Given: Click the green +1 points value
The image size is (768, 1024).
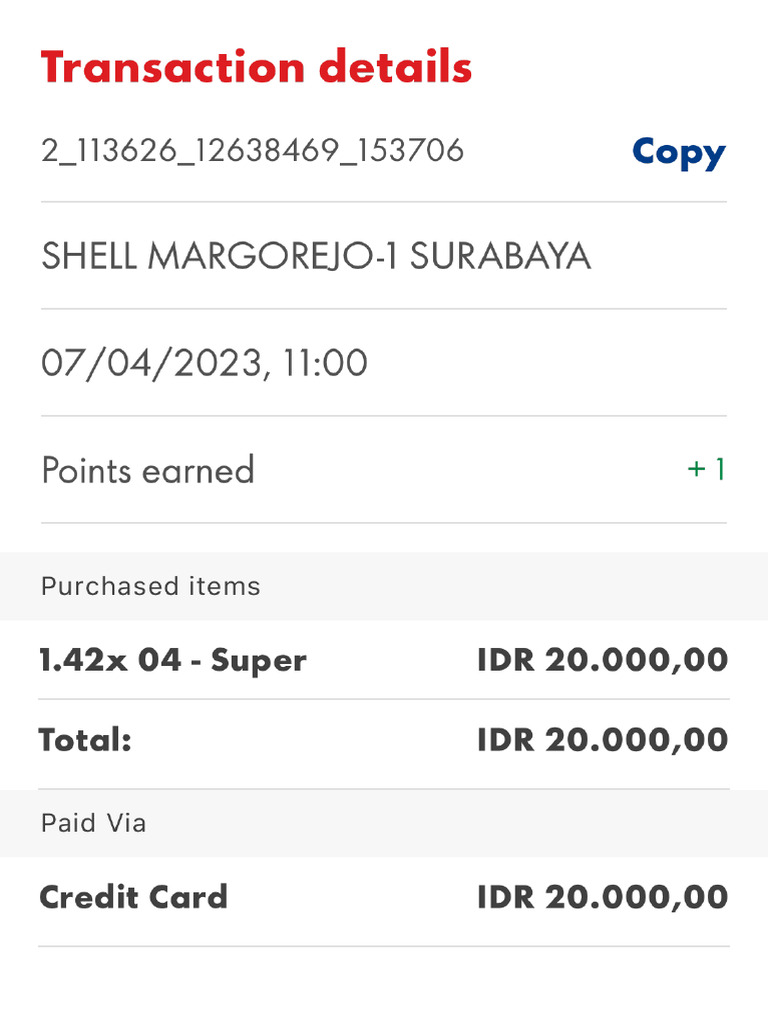Looking at the screenshot, I should pyautogui.click(x=706, y=469).
